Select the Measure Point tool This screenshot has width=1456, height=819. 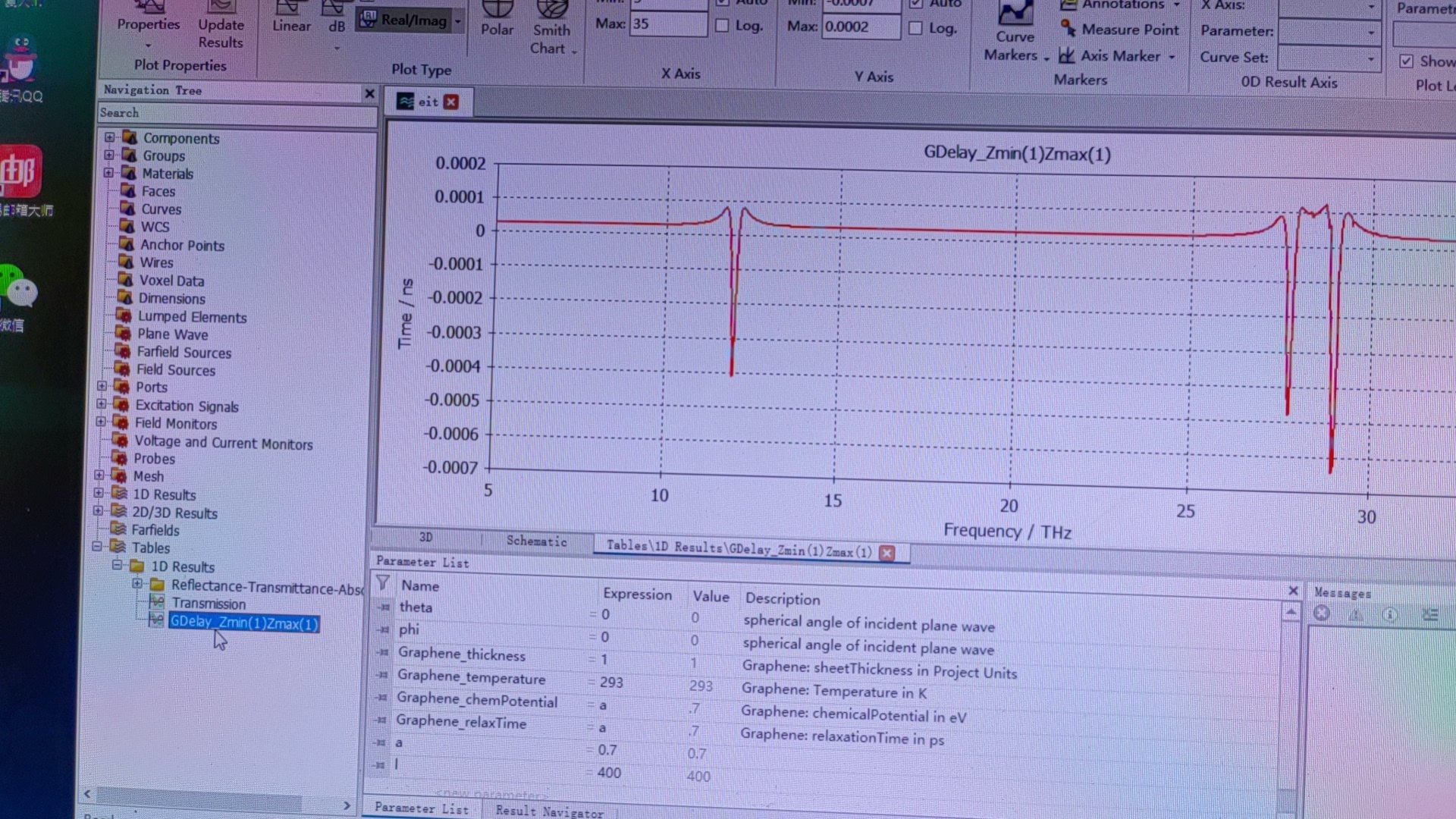point(1121,30)
